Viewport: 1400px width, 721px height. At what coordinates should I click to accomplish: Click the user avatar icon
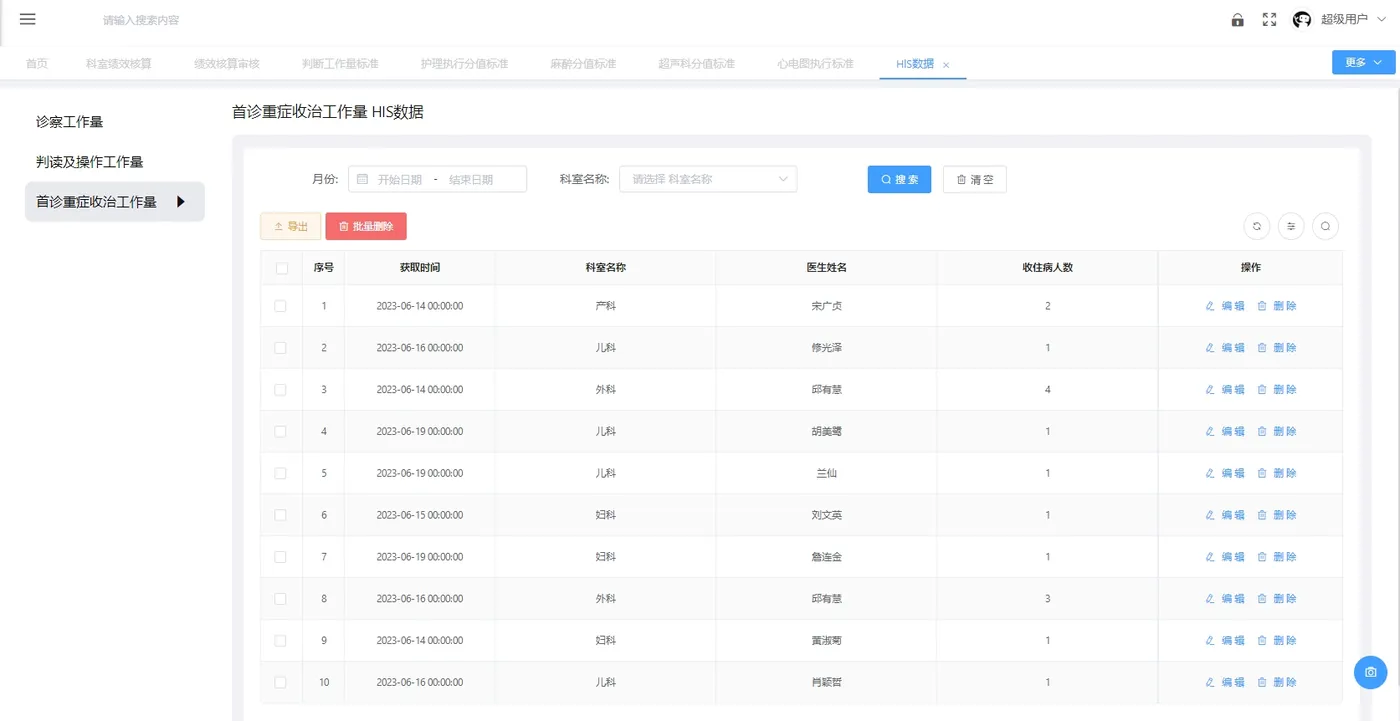(1302, 20)
